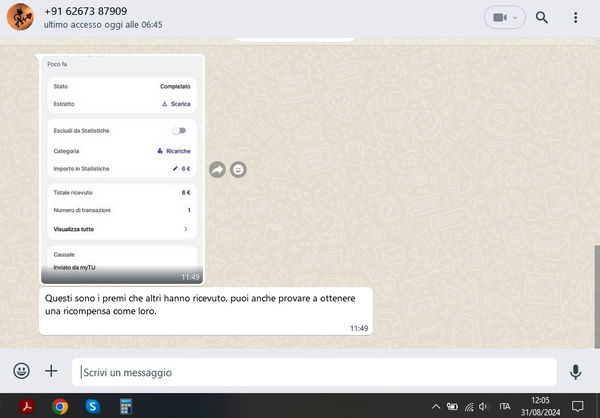Screen dimensions: 600x418
Task: Click the battery status tray icon
Action: coord(452,407)
